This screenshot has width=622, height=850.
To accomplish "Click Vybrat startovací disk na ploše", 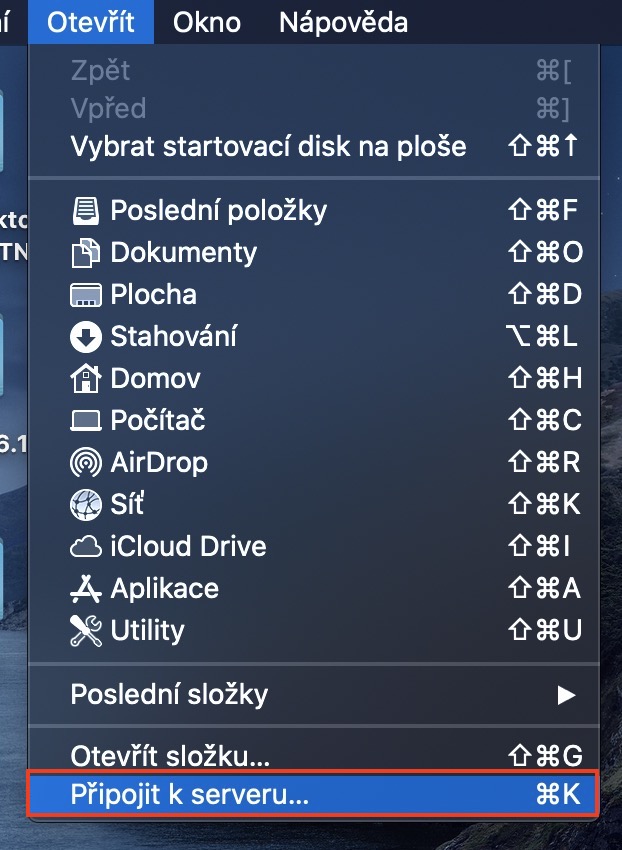I will click(250, 145).
